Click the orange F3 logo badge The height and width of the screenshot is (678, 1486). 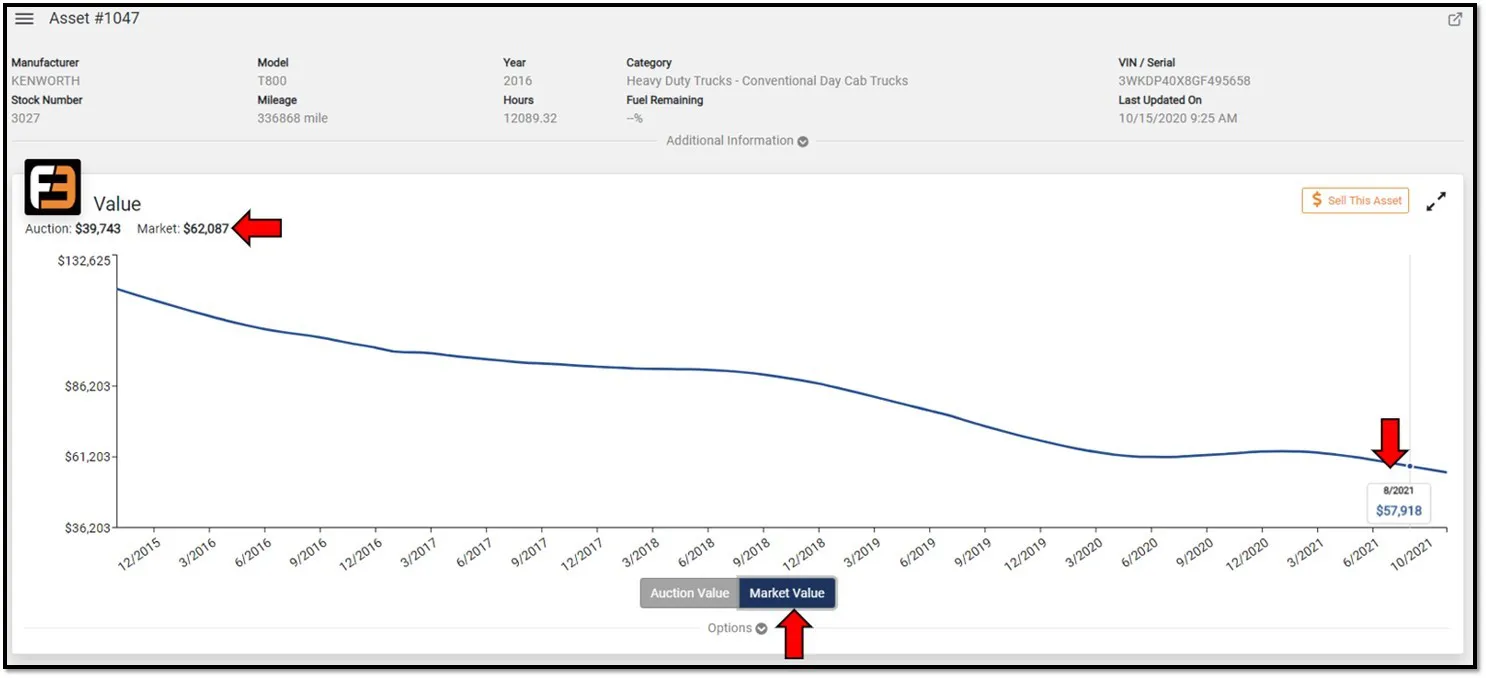coord(53,187)
